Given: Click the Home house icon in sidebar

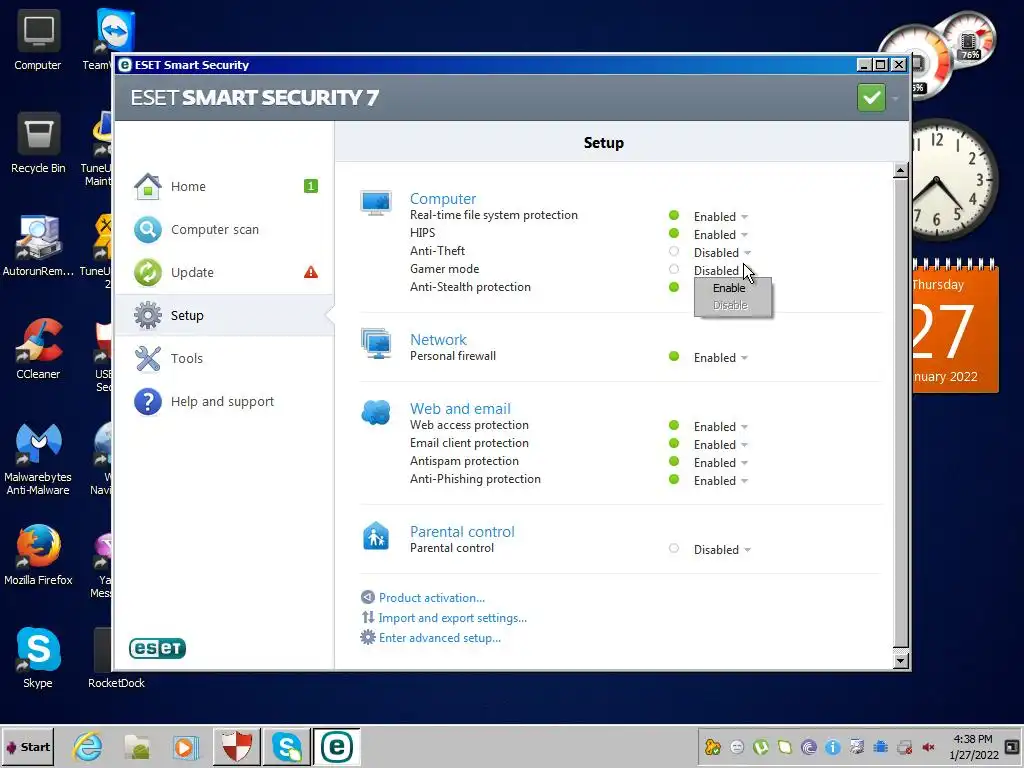Looking at the screenshot, I should [148, 186].
